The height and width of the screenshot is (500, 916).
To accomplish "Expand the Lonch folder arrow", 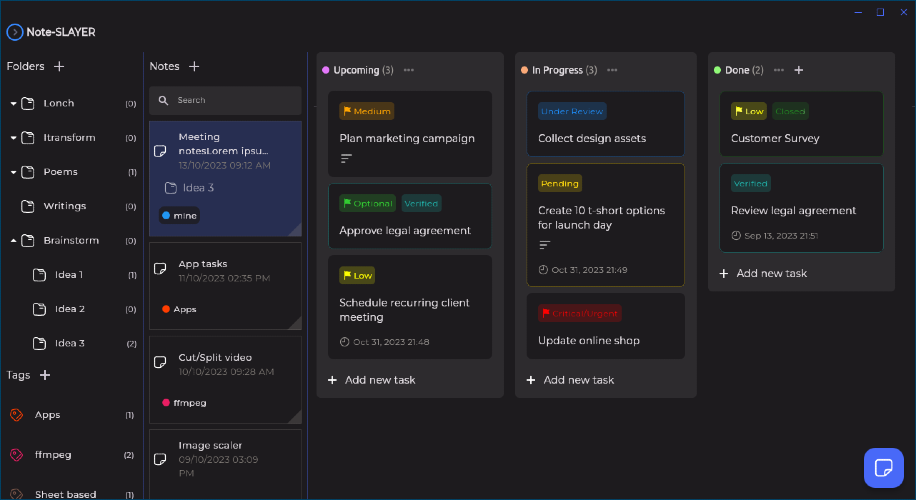I will click(13, 103).
